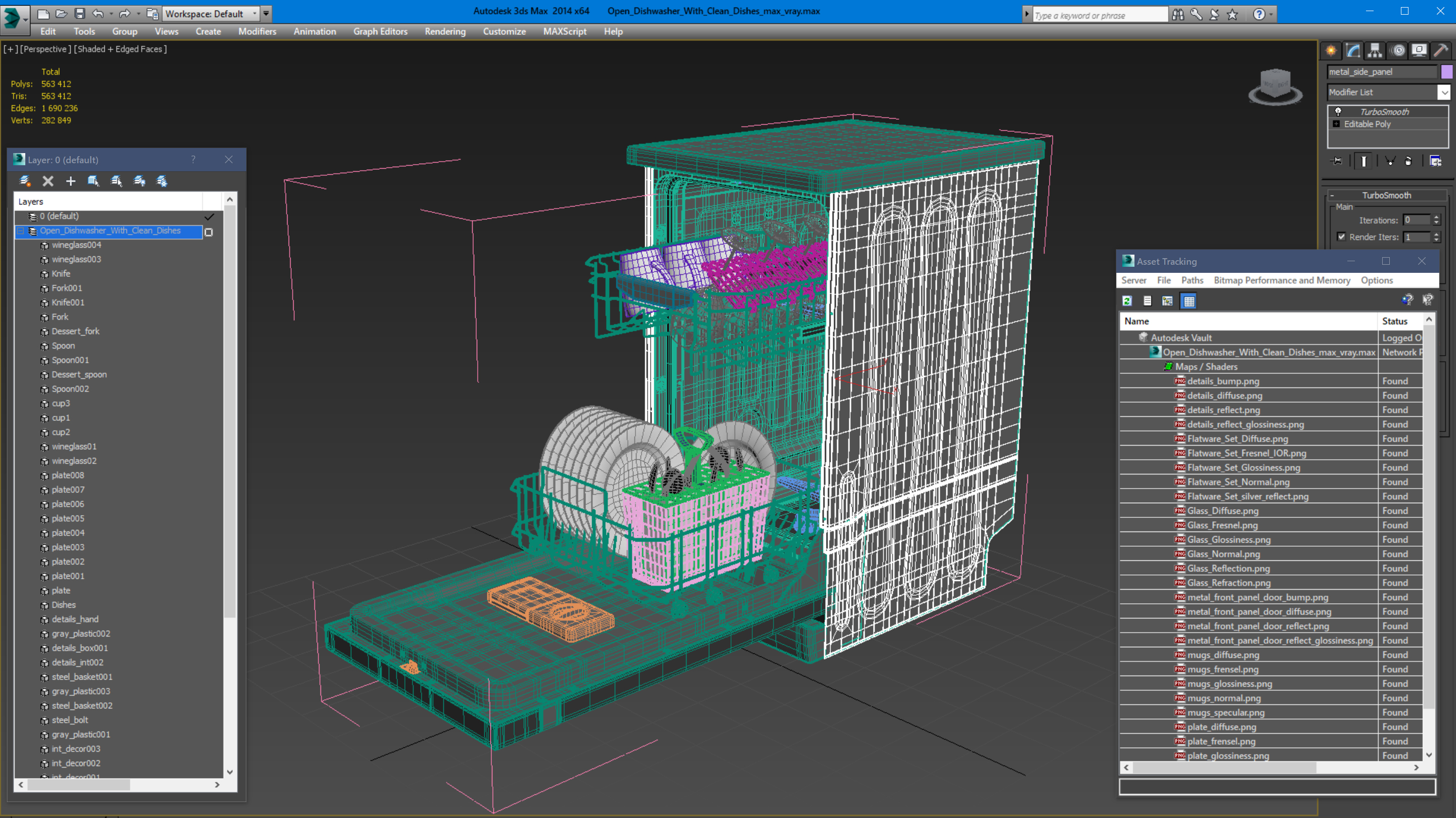Toggle TurboSmooth modifier lightbulb on/off
Viewport: 1456px width, 818px height.
tap(1338, 111)
